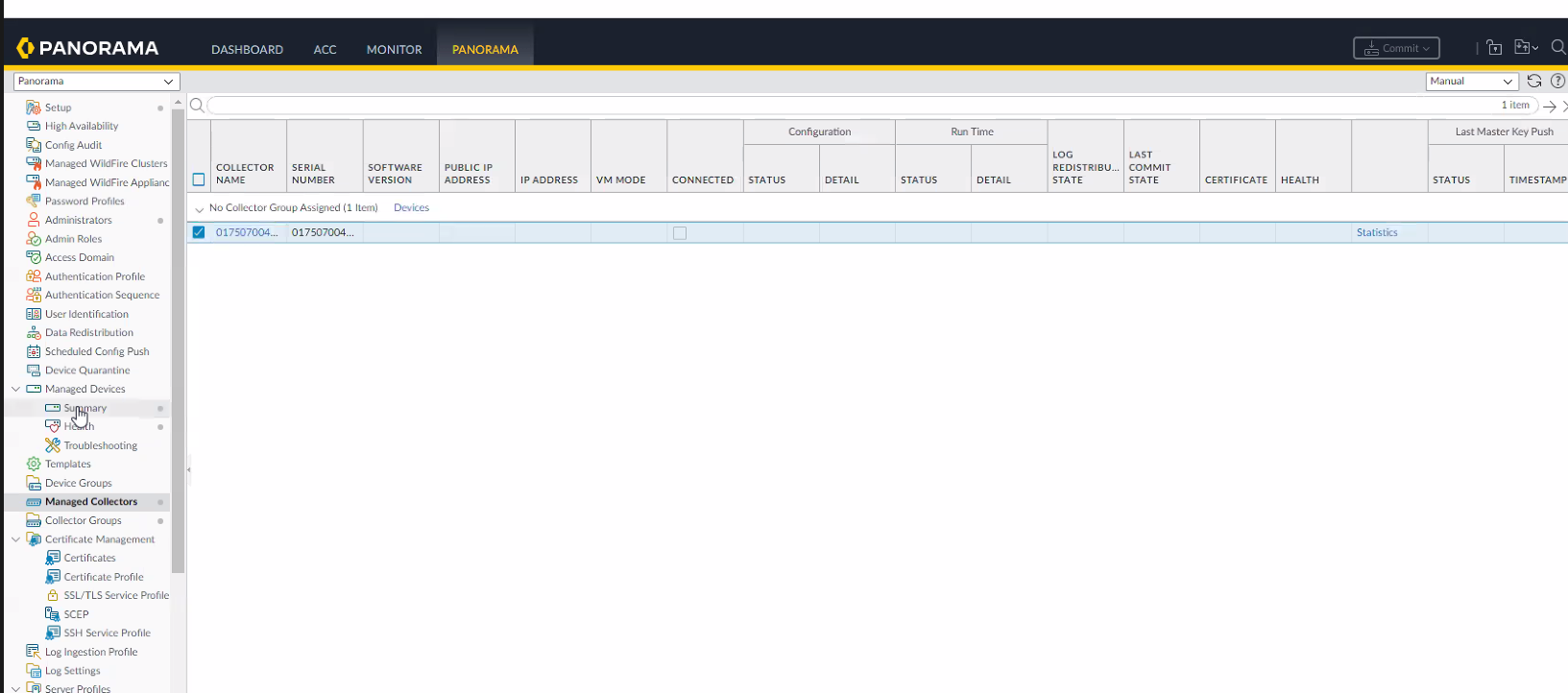Screen dimensions: 1568x693
Task: Click the Statistics link in collector row
Action: [1376, 232]
